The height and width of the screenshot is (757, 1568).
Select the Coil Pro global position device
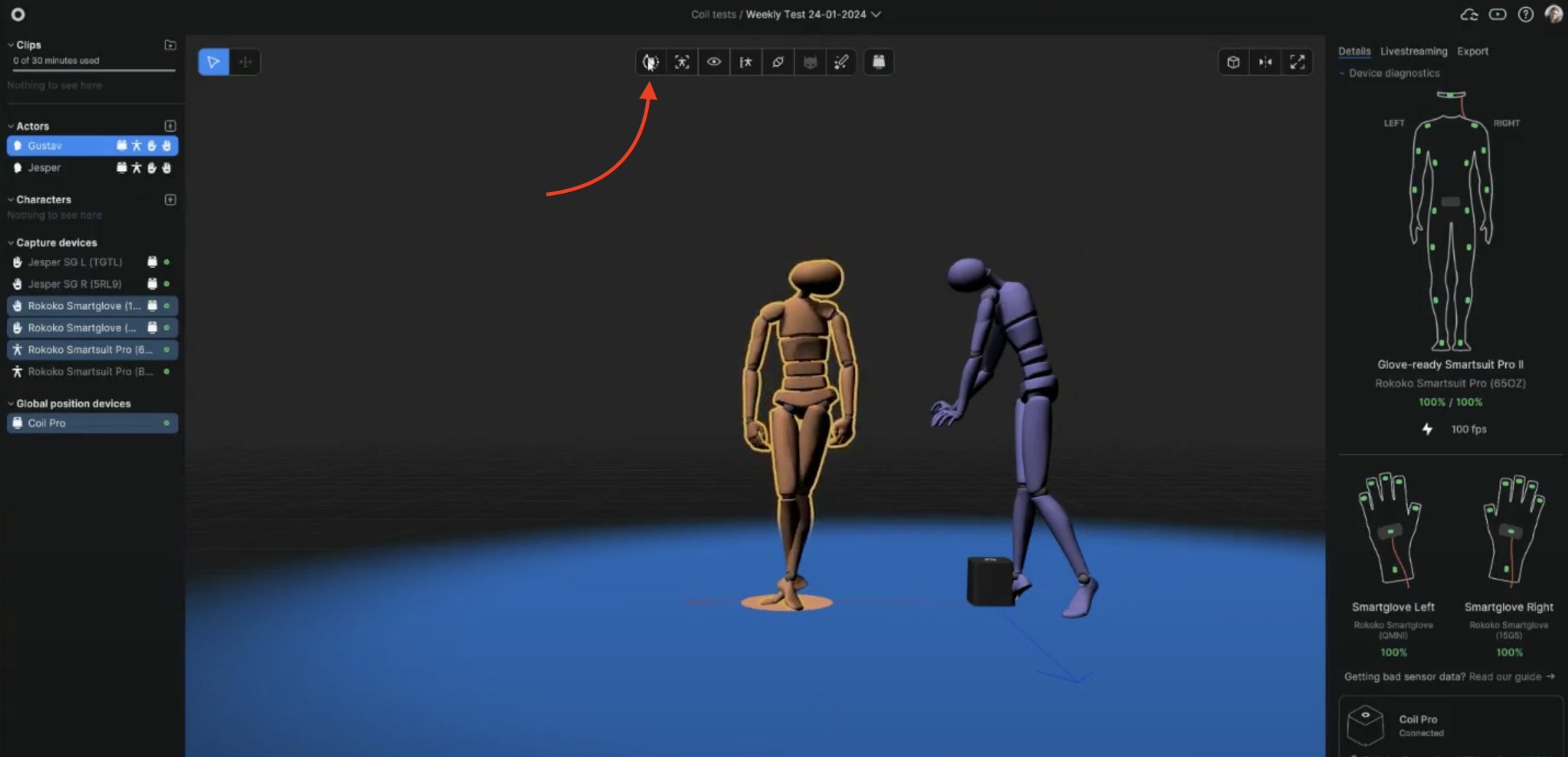(x=92, y=422)
